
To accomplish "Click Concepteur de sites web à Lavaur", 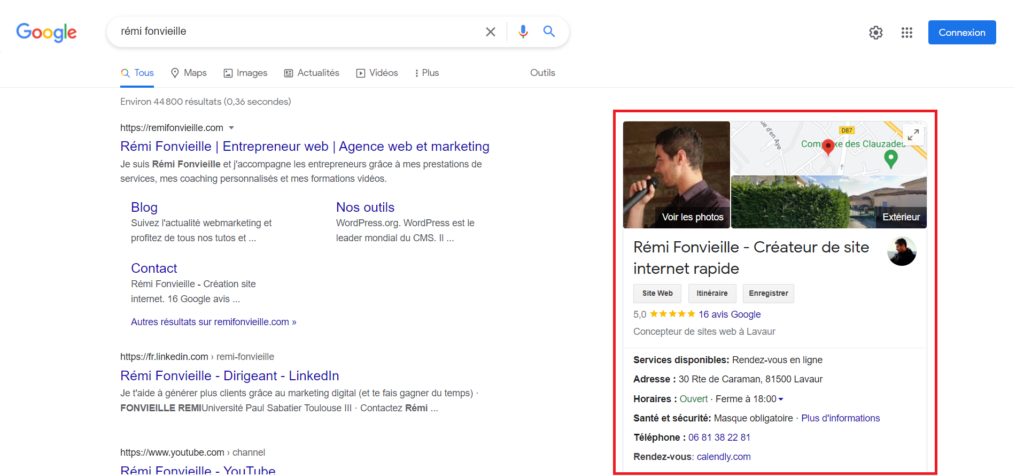I will 704,332.
